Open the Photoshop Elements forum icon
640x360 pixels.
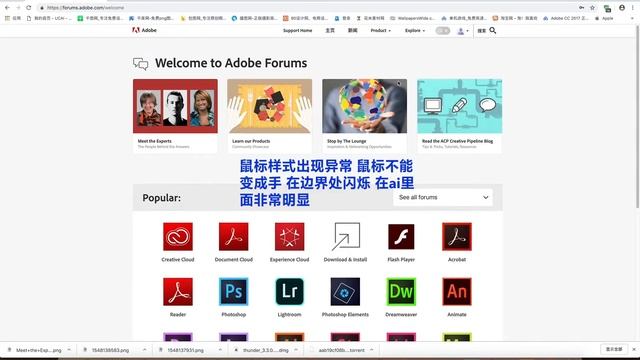(x=345, y=292)
